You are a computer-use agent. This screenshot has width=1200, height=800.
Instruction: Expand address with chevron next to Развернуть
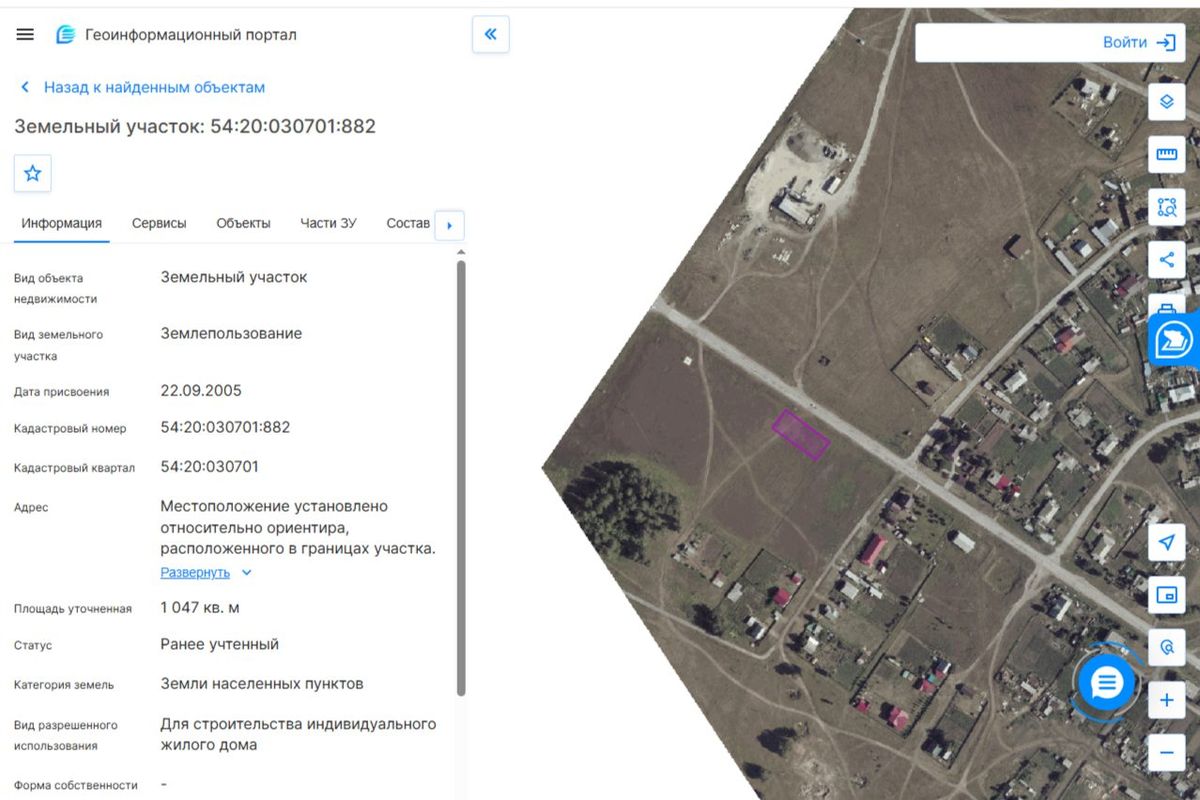pos(247,573)
